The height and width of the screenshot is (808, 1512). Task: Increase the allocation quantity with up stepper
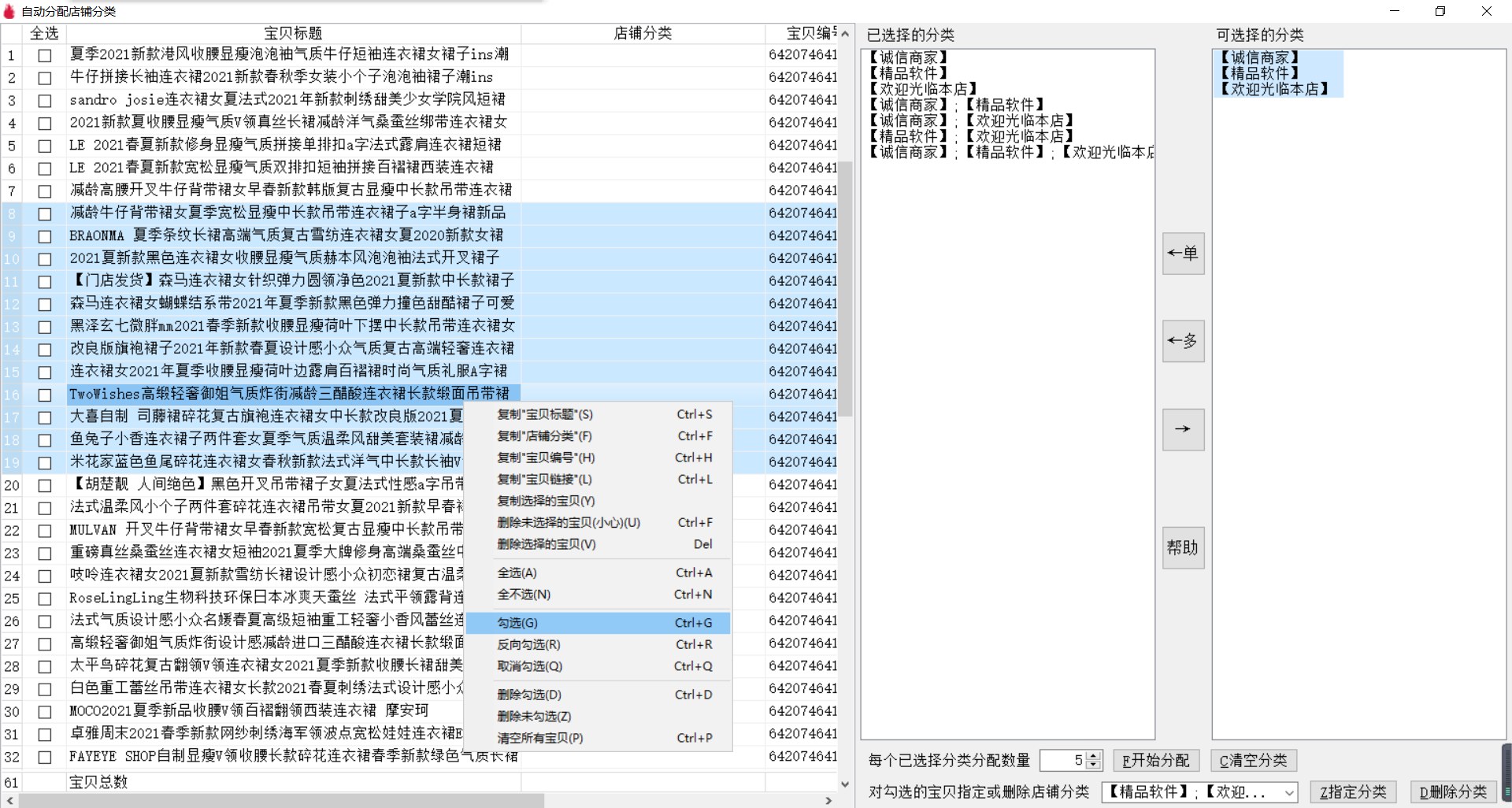(1093, 756)
